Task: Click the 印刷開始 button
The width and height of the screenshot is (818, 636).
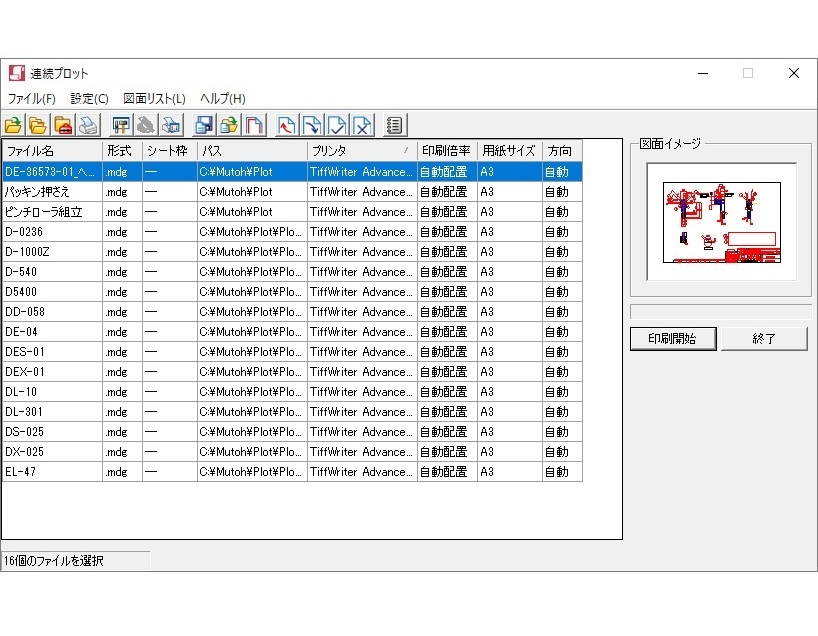Action: (673, 339)
